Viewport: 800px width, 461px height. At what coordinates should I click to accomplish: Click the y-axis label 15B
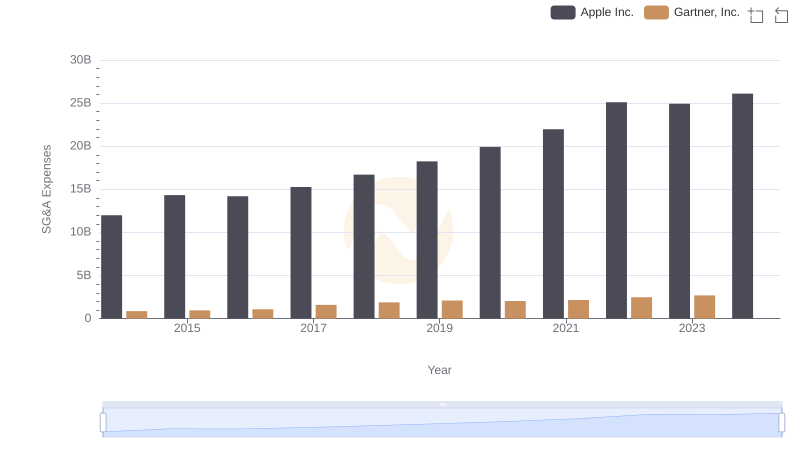pos(81,189)
